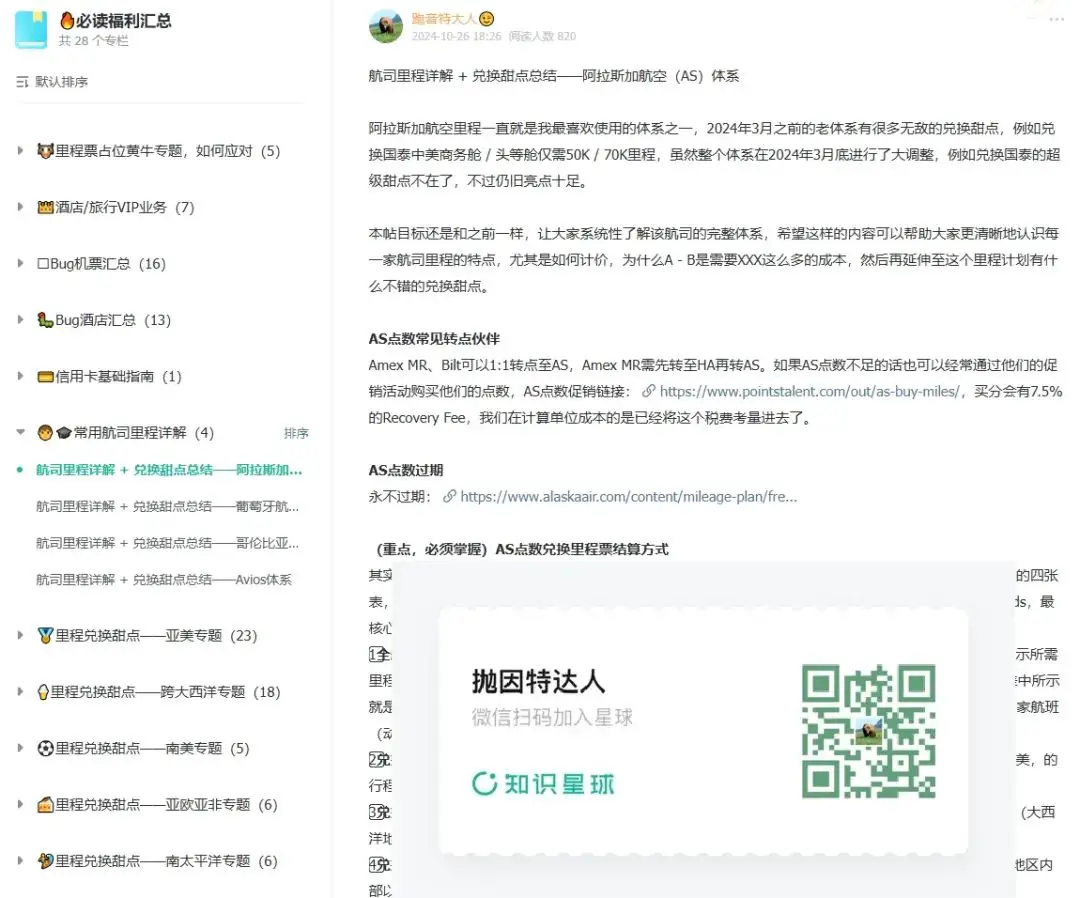This screenshot has height=898, width=1080.
Task: Click the 排序 button next to 常用航司里程详解
Action: pos(298,432)
